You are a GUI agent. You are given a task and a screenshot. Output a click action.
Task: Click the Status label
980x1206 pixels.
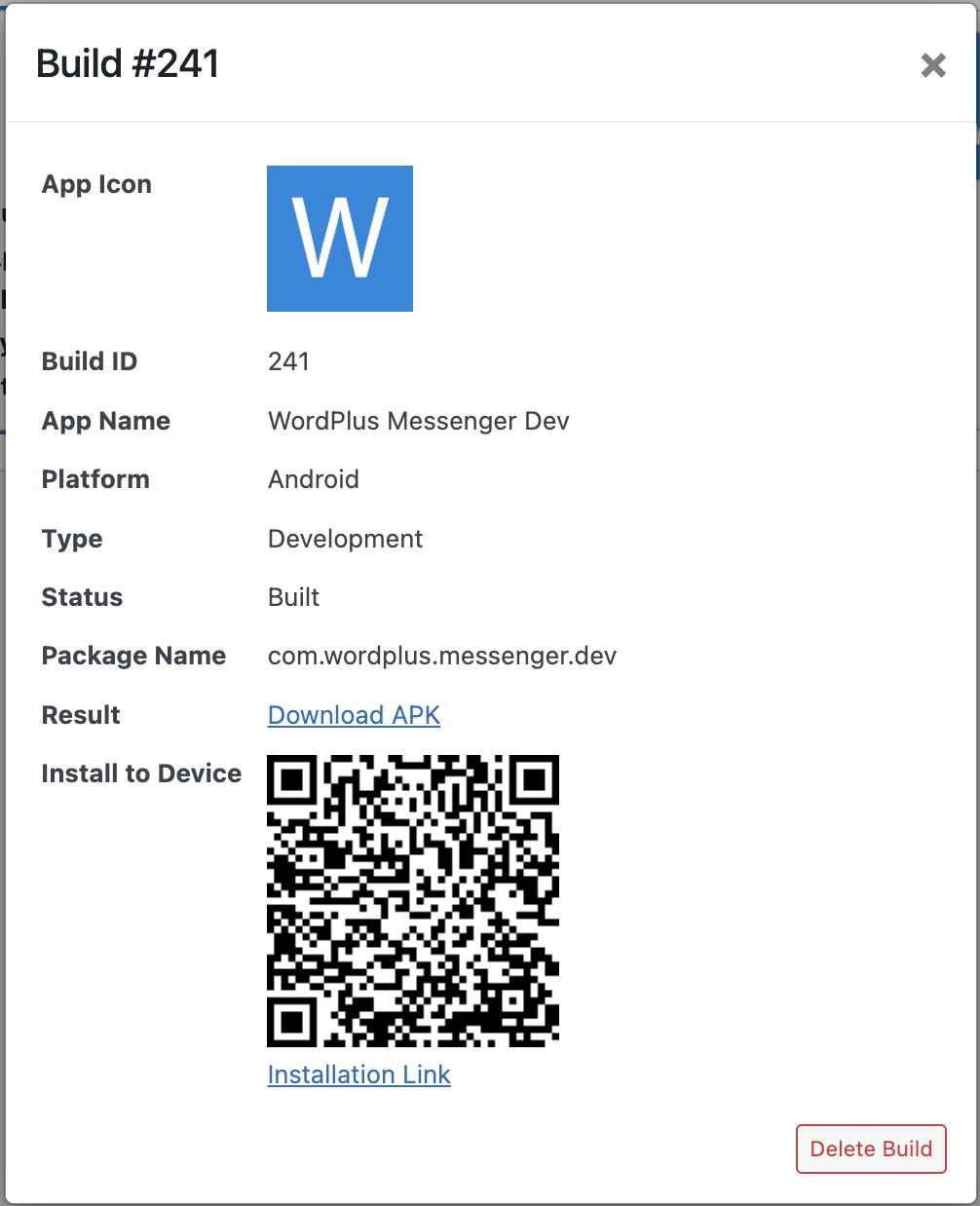pos(82,597)
